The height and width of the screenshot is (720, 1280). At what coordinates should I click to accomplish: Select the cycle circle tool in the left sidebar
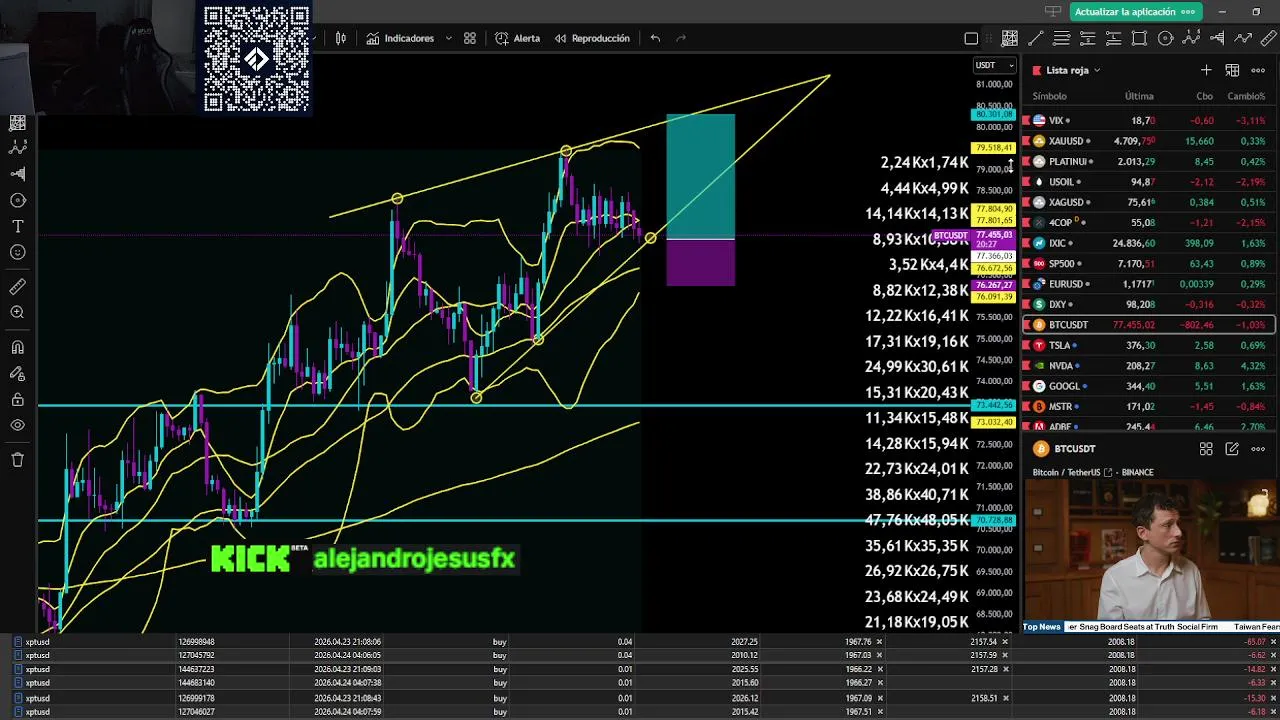click(x=18, y=200)
